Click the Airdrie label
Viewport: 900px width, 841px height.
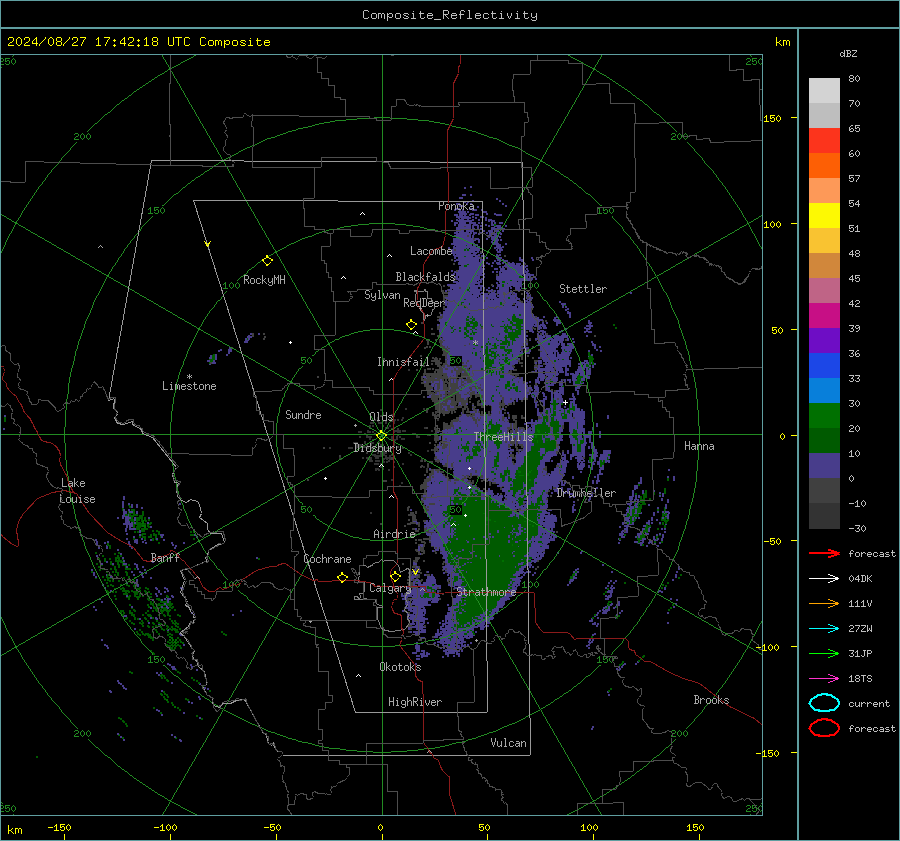tap(394, 534)
